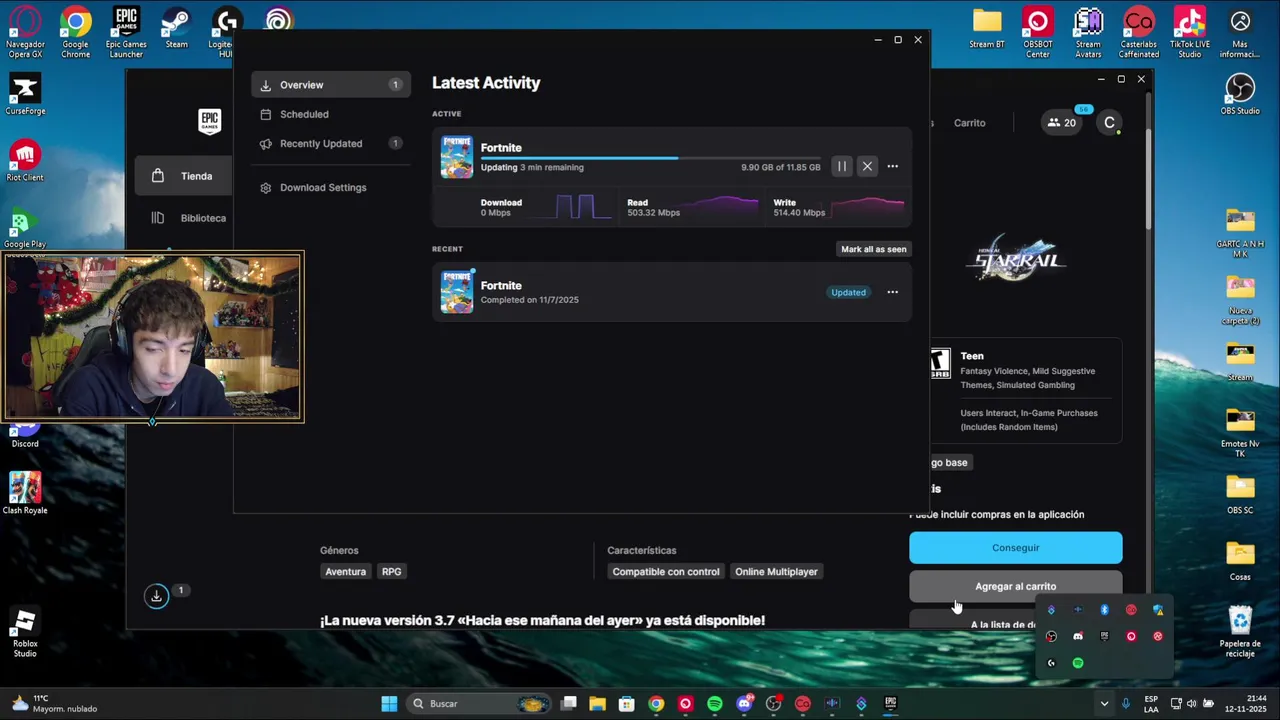
Task: Open the Recently Updated section
Action: coord(329,144)
